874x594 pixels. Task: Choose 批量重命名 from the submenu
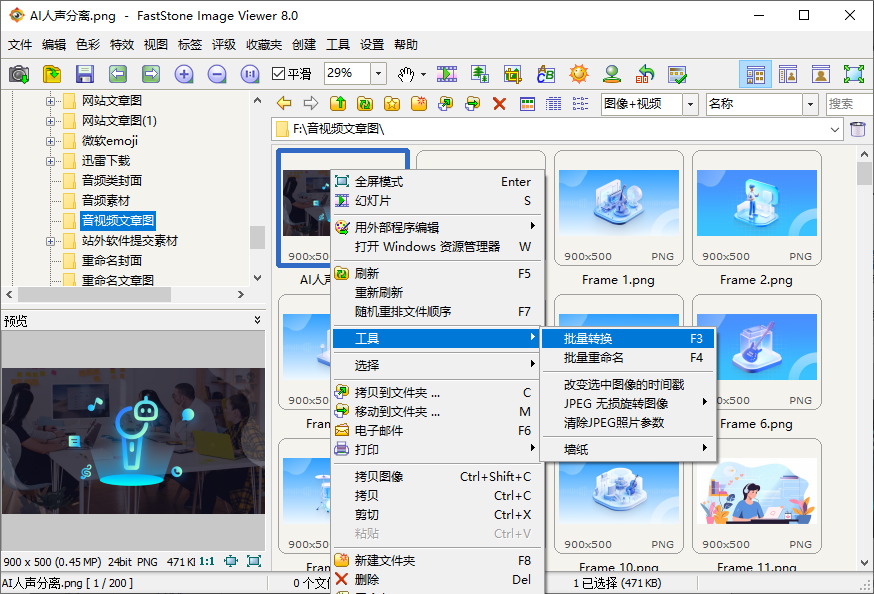(x=594, y=358)
